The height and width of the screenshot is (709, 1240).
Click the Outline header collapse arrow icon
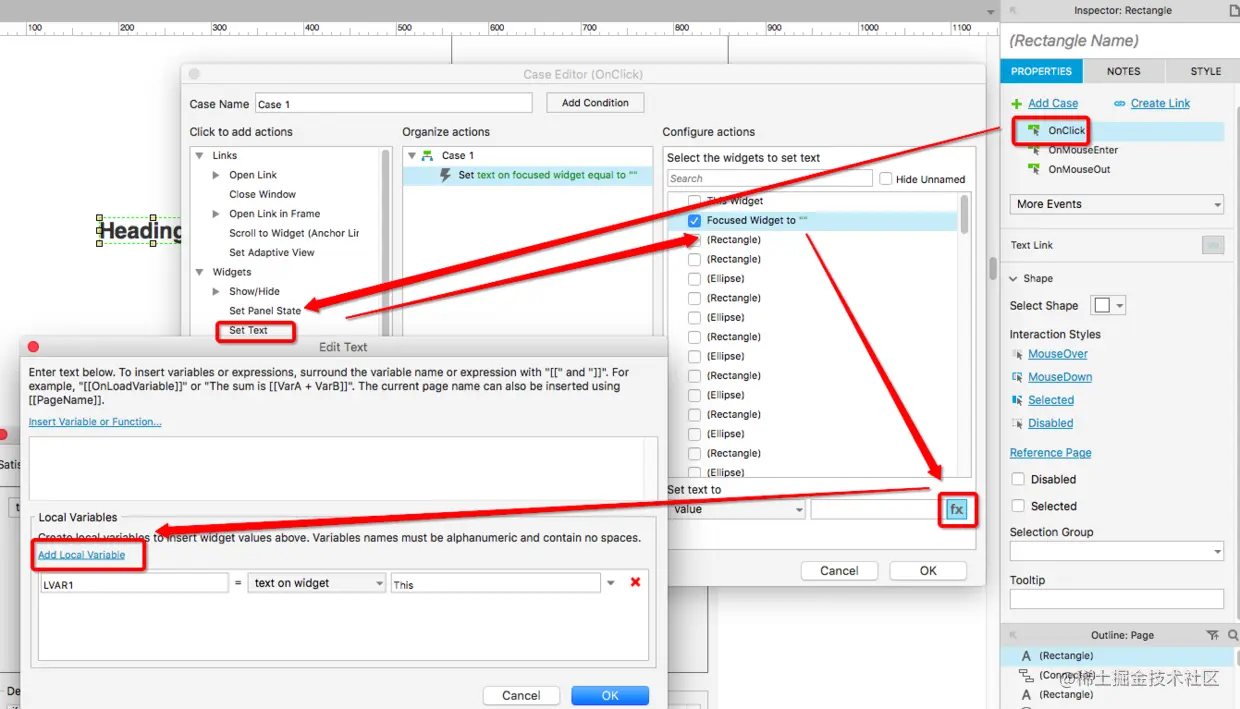(x=1012, y=635)
